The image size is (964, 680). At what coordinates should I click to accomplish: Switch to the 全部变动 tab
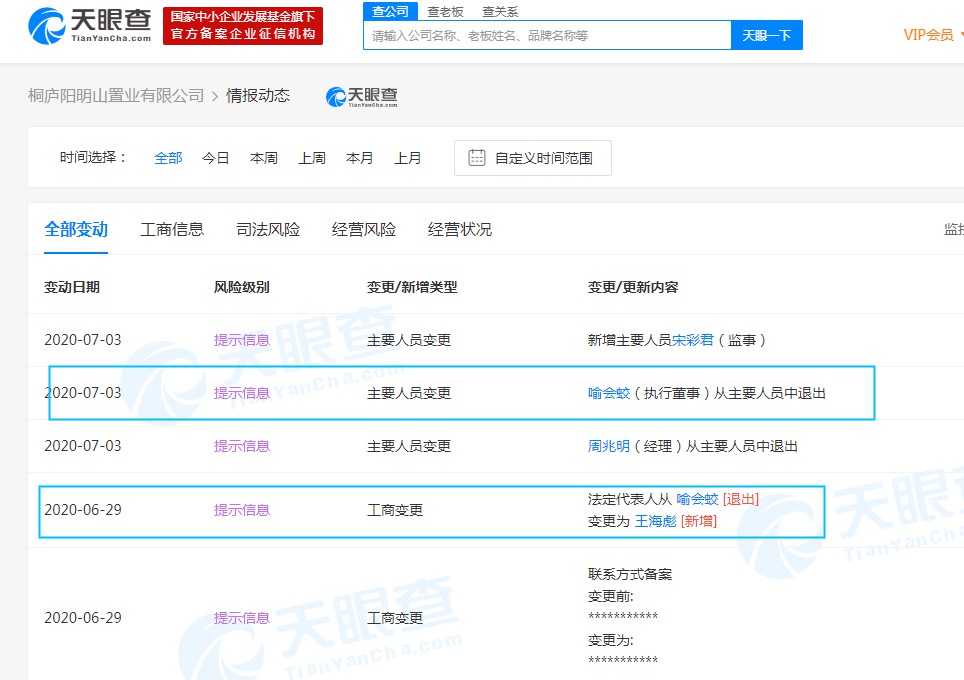pos(76,229)
